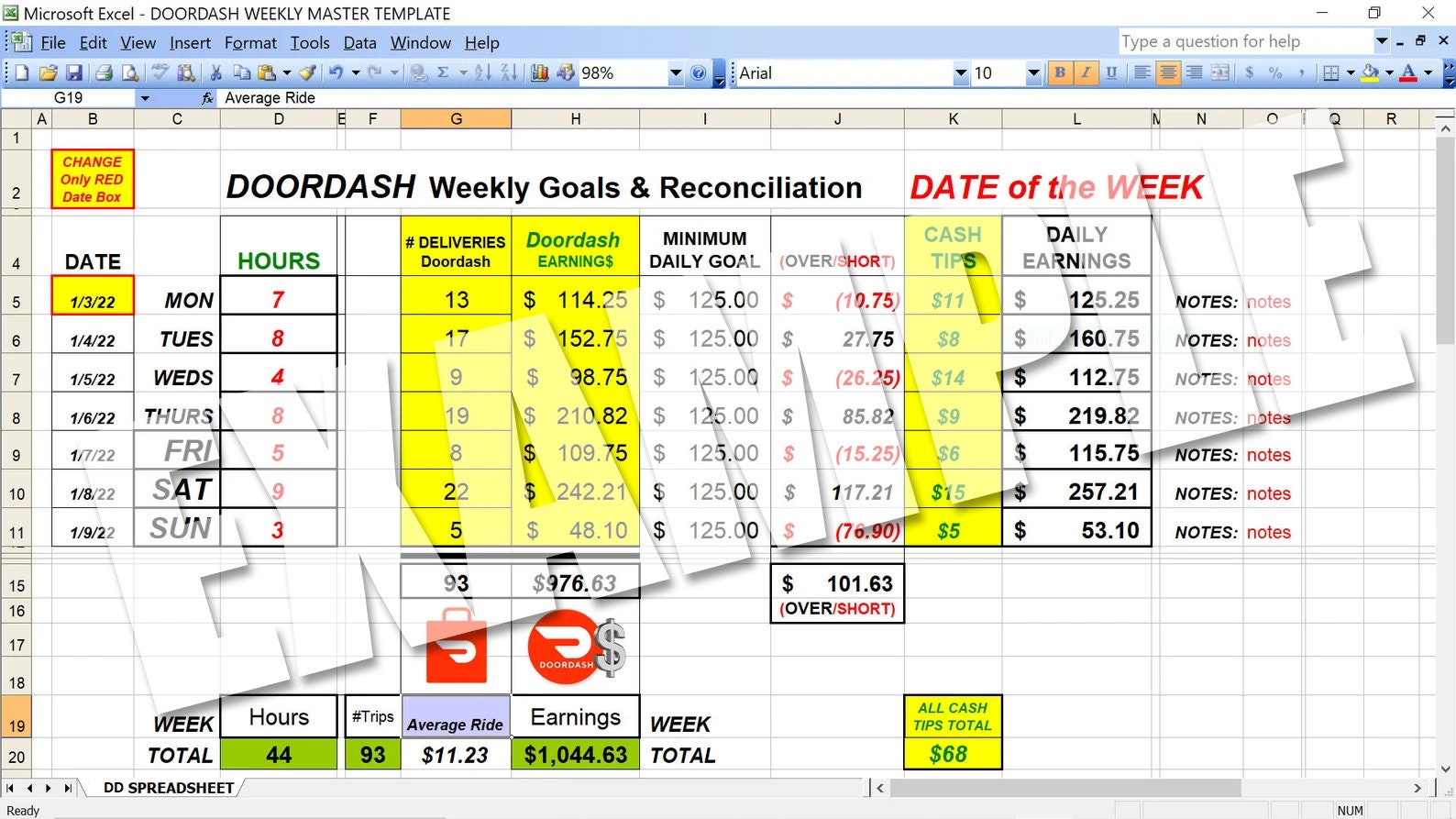
Task: Sort descending Z to A
Action: tap(509, 72)
